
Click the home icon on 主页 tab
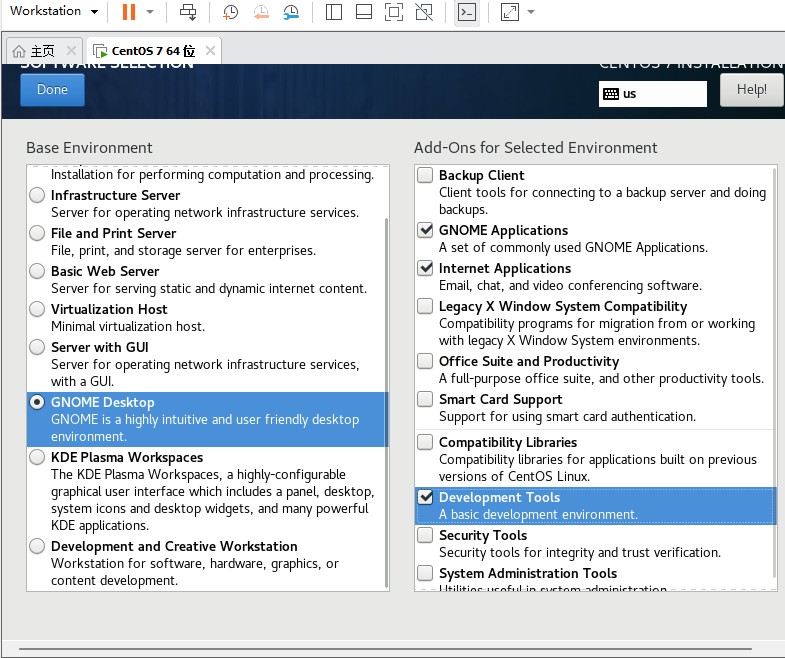[19, 51]
